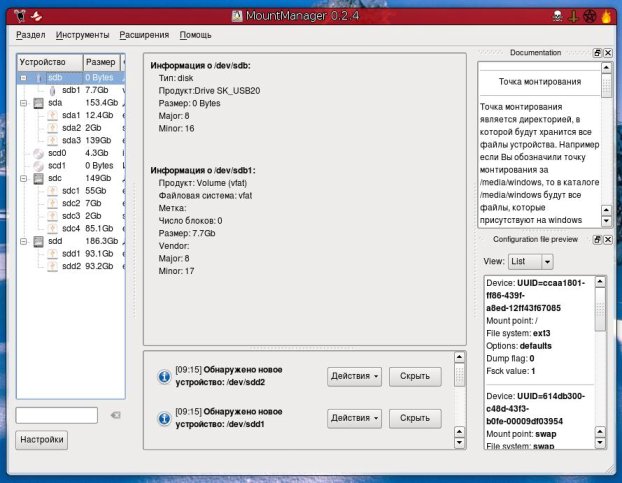
Task: Open the Инструменты menu
Action: tap(83, 35)
